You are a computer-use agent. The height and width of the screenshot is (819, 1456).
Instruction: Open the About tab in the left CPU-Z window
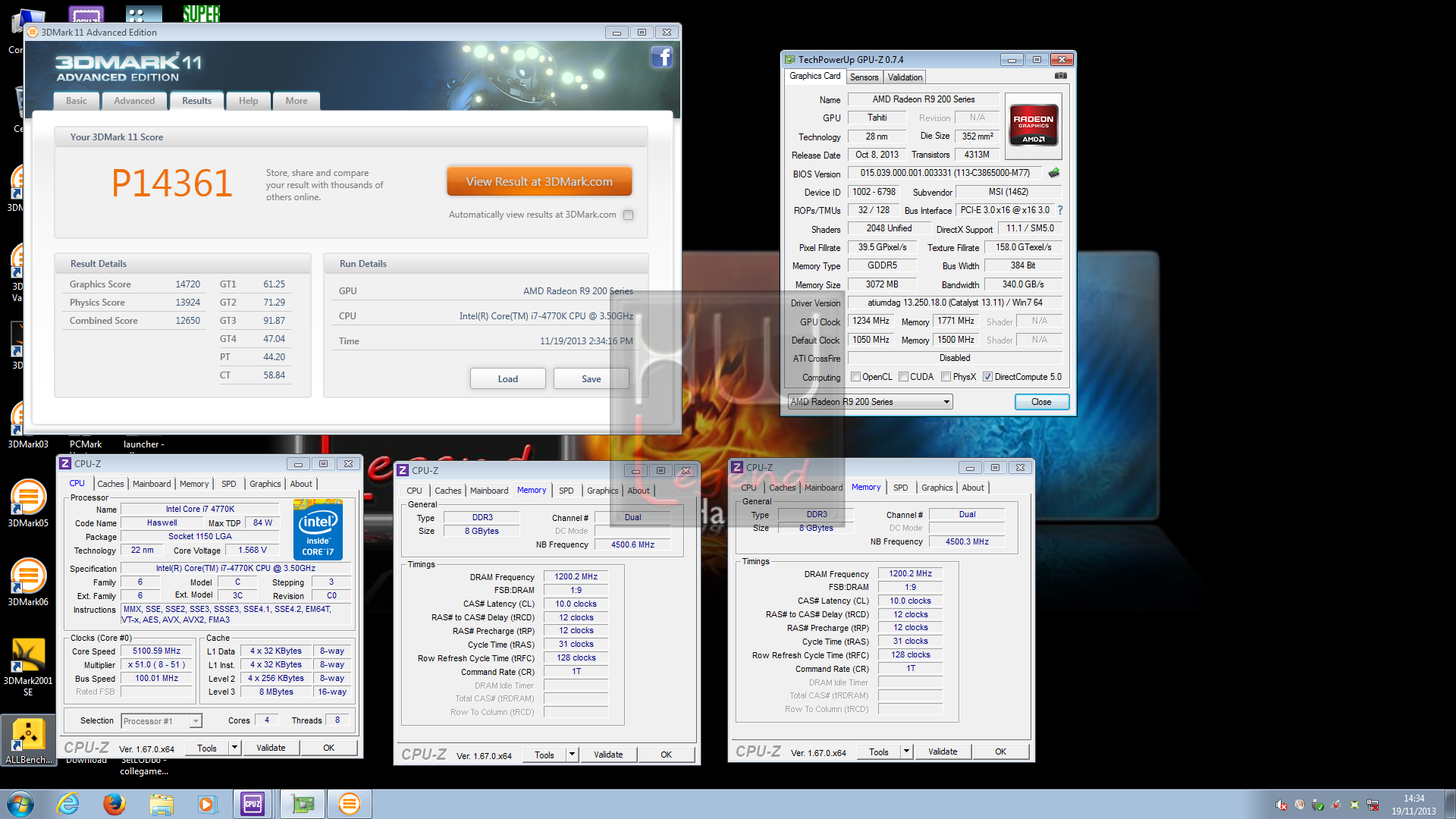pyautogui.click(x=301, y=484)
